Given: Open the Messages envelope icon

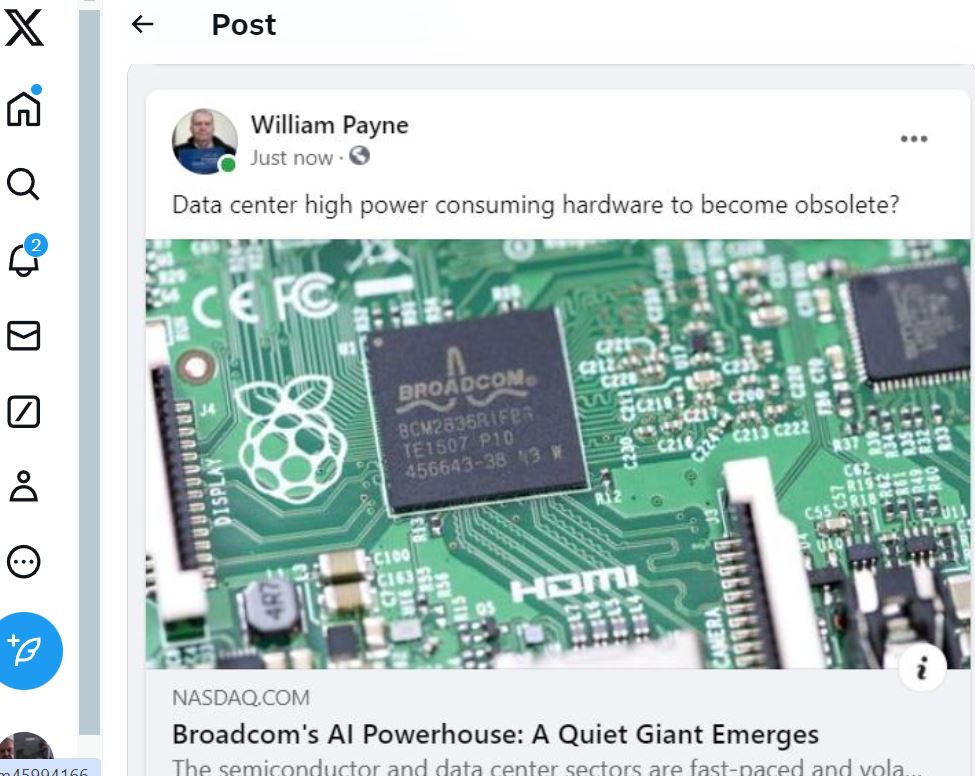Looking at the screenshot, I should click(24, 336).
